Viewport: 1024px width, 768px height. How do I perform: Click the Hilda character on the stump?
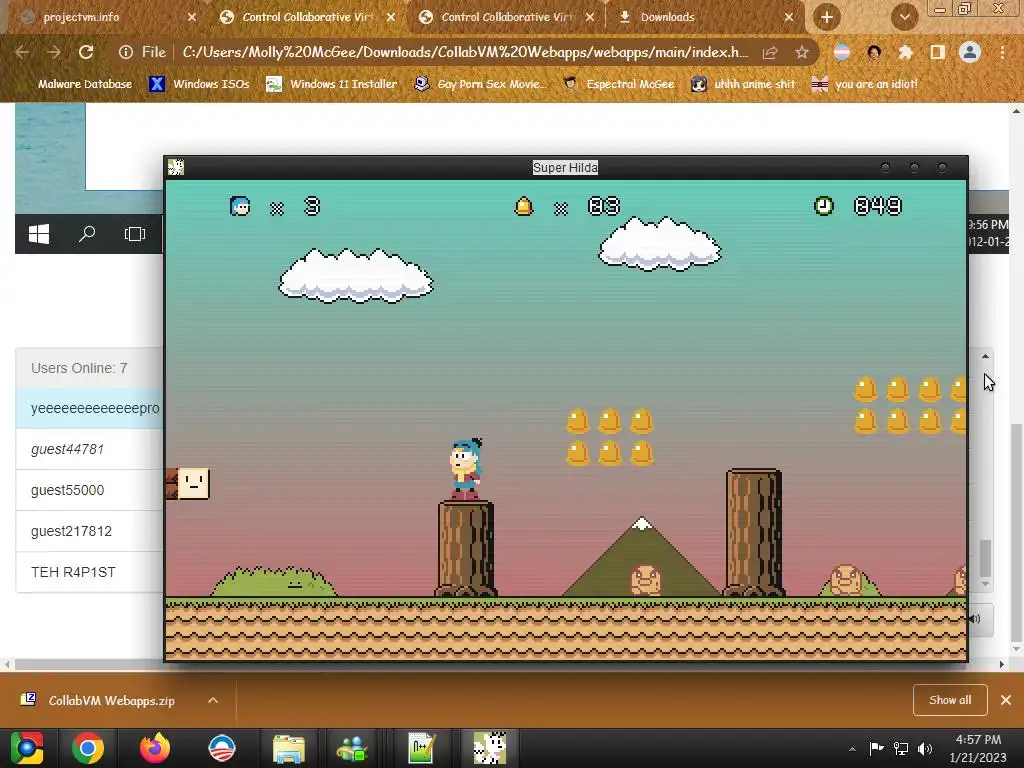pyautogui.click(x=466, y=469)
